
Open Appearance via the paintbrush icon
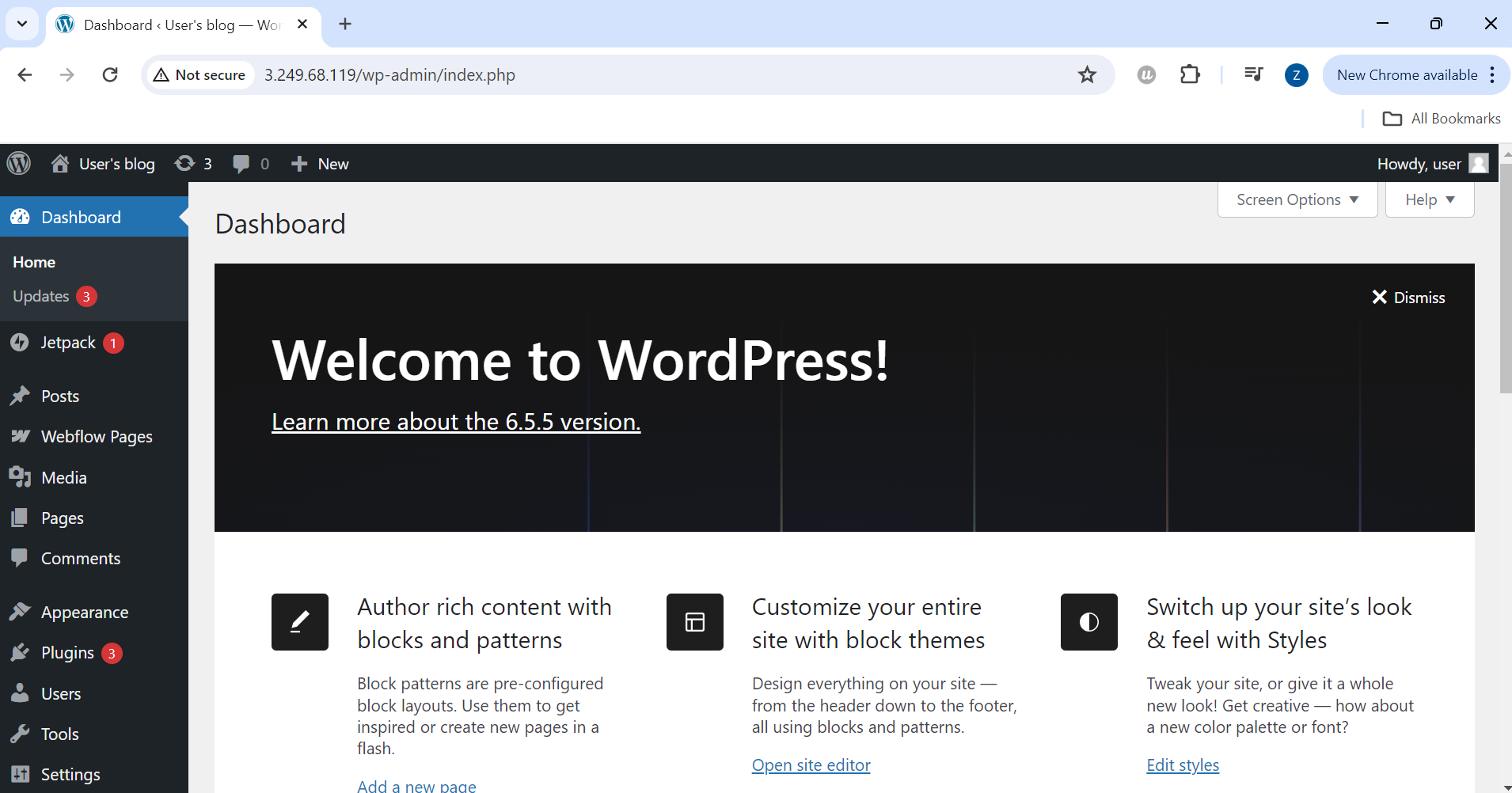pos(20,612)
